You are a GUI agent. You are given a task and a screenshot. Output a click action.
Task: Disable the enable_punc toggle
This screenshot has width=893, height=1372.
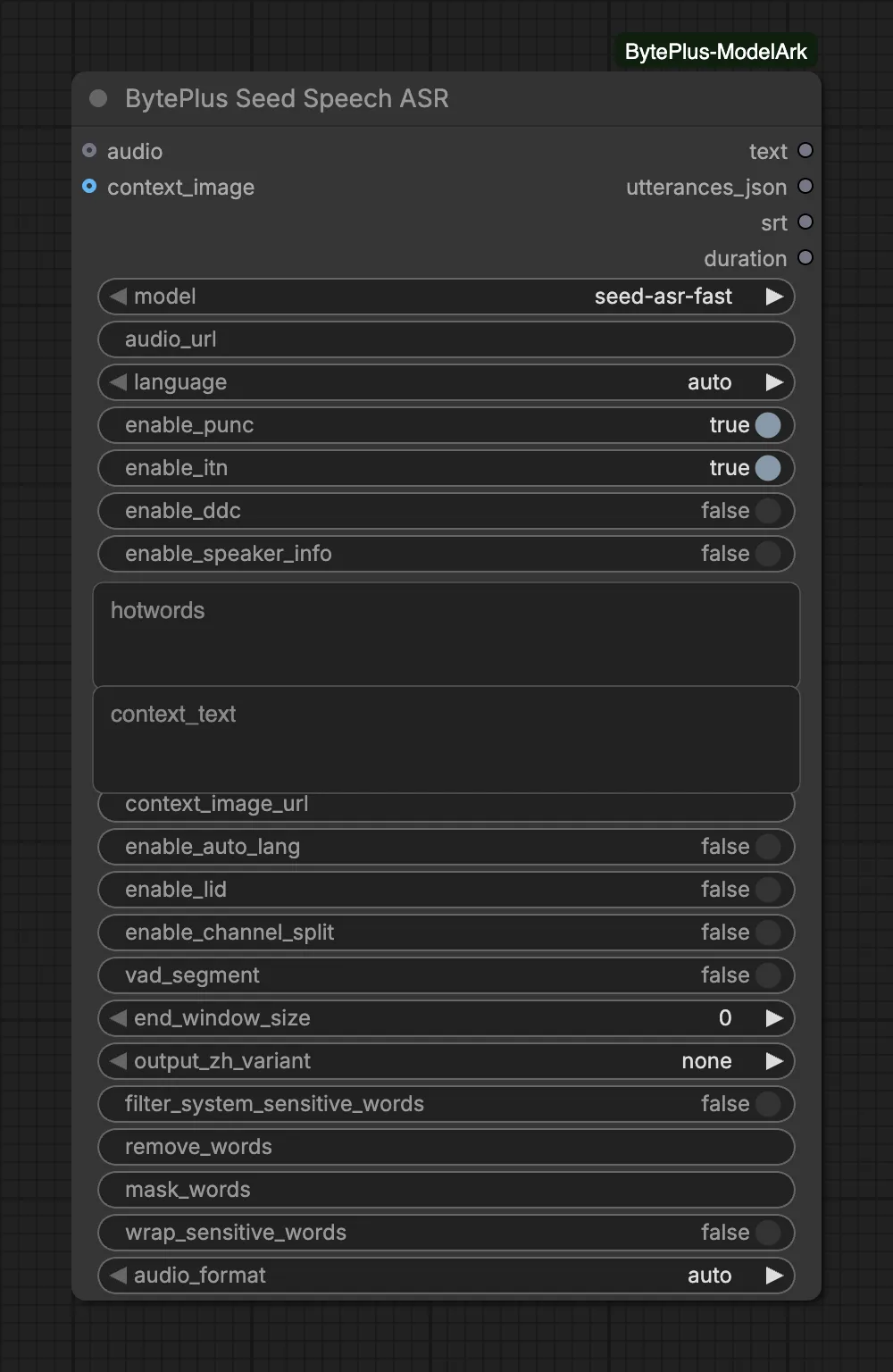click(x=768, y=425)
